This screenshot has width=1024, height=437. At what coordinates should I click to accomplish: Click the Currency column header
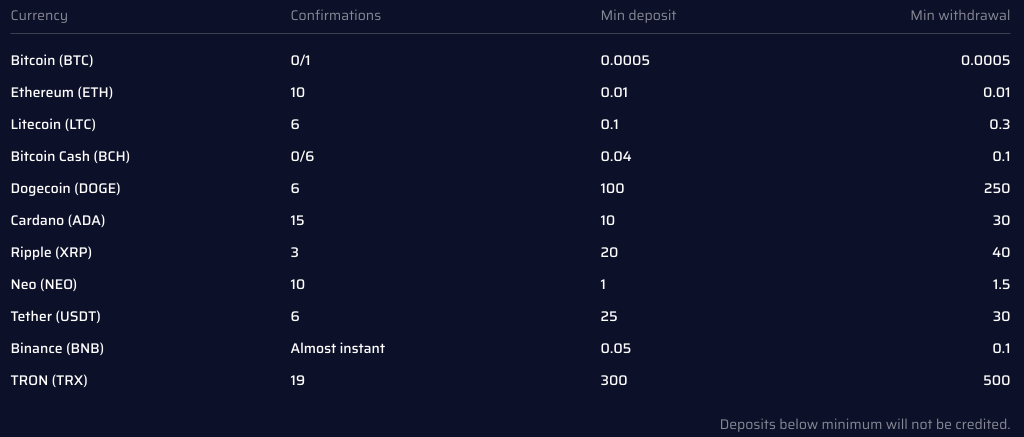pos(39,16)
